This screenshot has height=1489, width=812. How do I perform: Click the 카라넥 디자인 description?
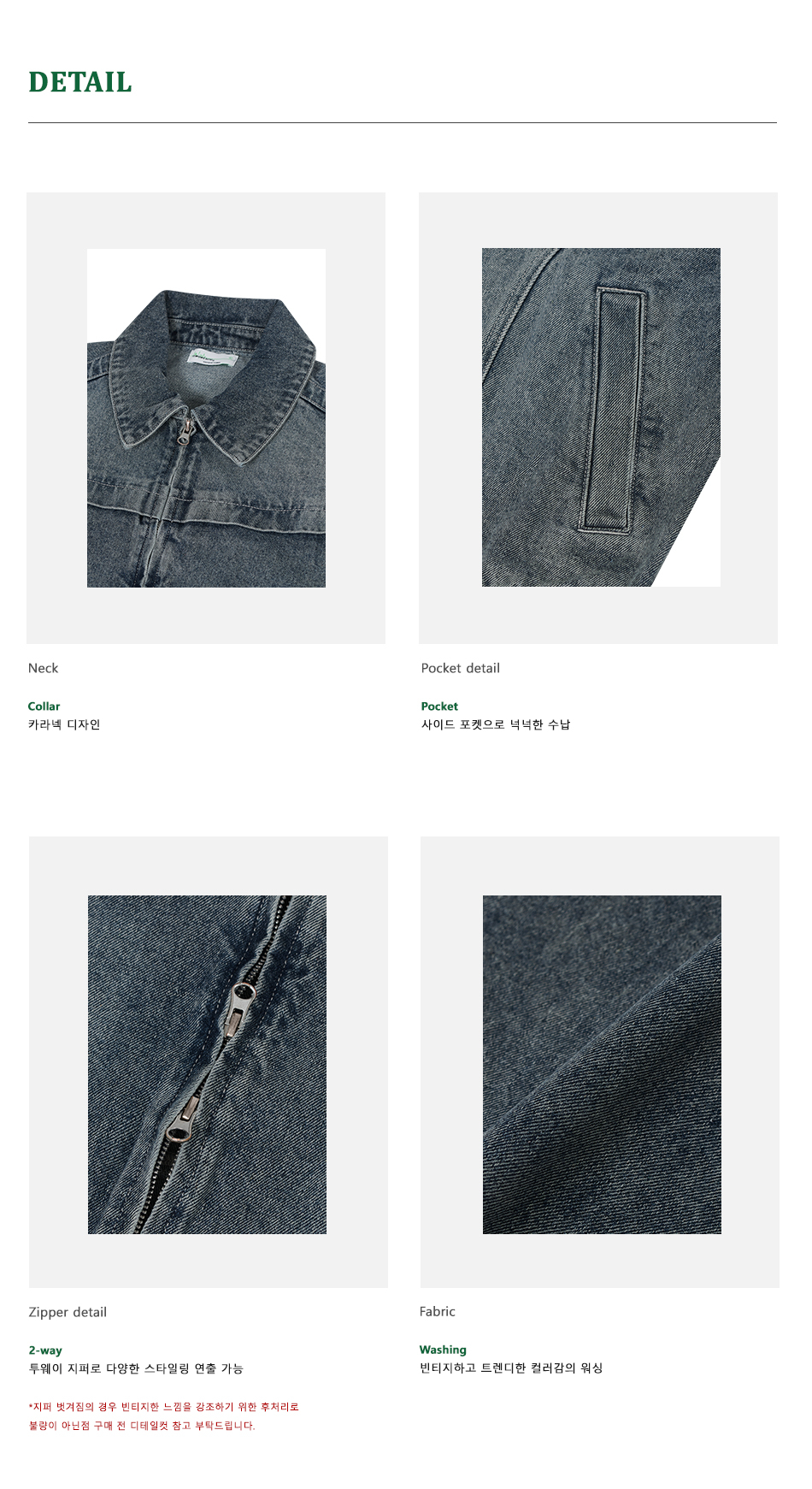pos(64,724)
